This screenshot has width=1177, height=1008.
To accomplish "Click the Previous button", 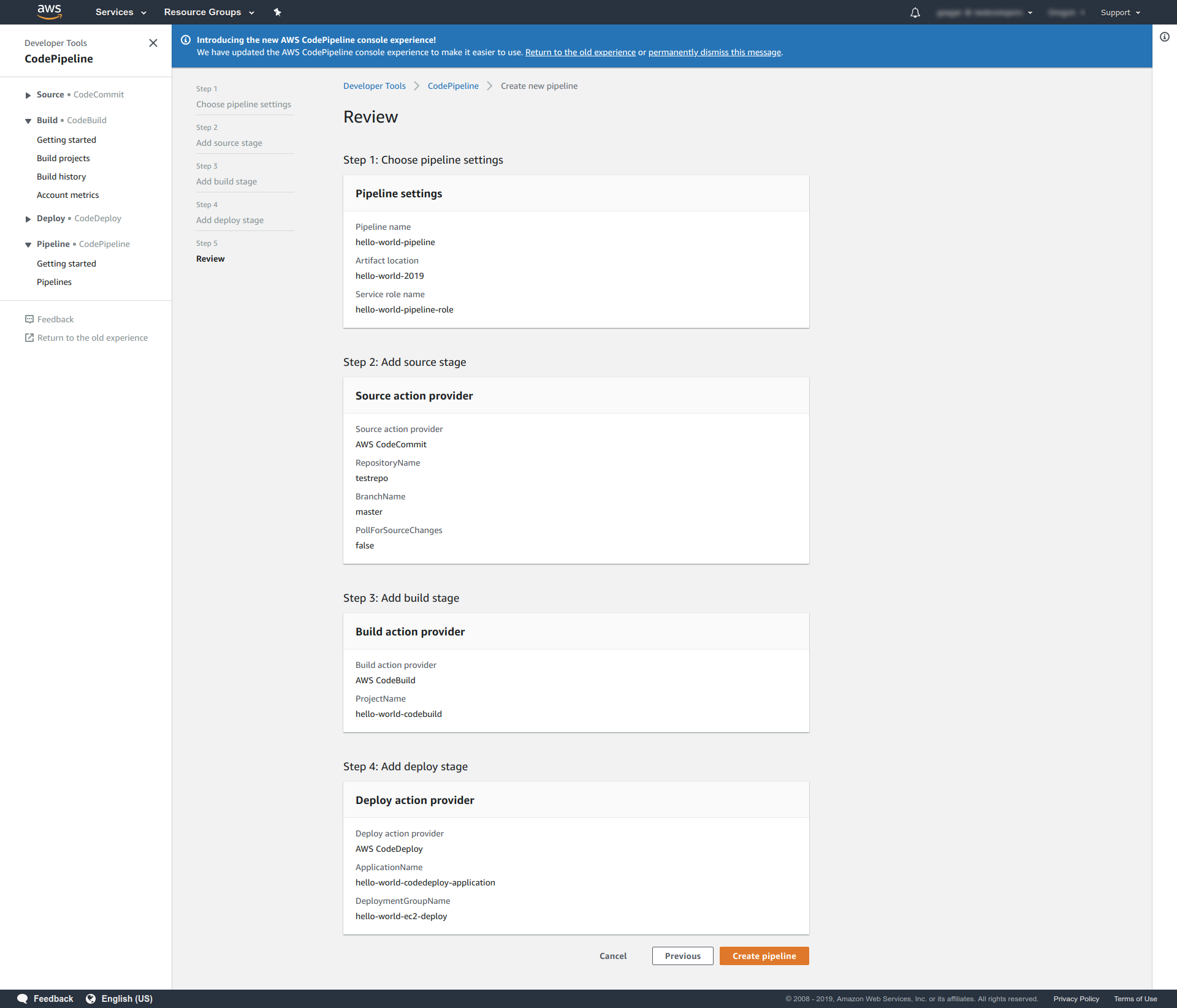I will tap(682, 956).
